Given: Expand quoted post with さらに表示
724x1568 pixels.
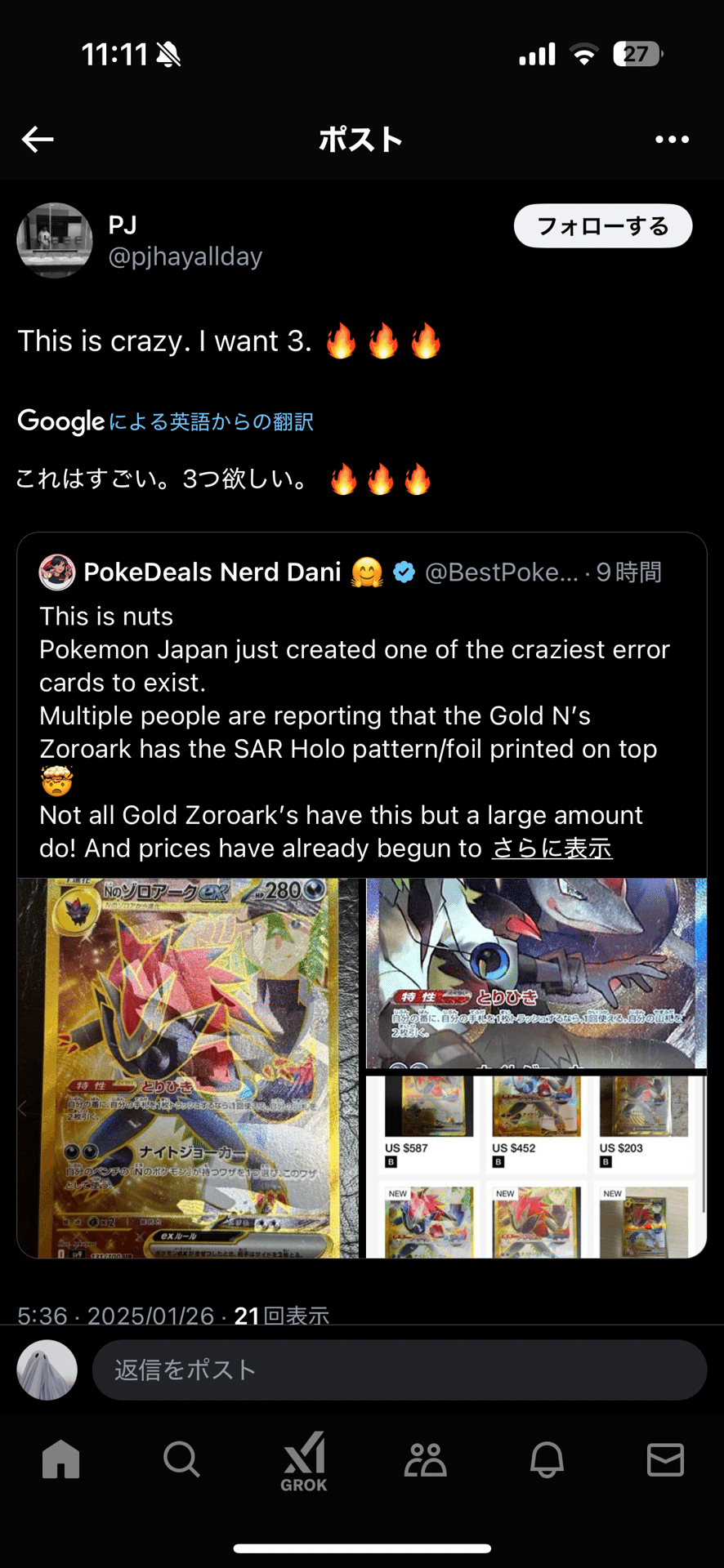Looking at the screenshot, I should 552,848.
